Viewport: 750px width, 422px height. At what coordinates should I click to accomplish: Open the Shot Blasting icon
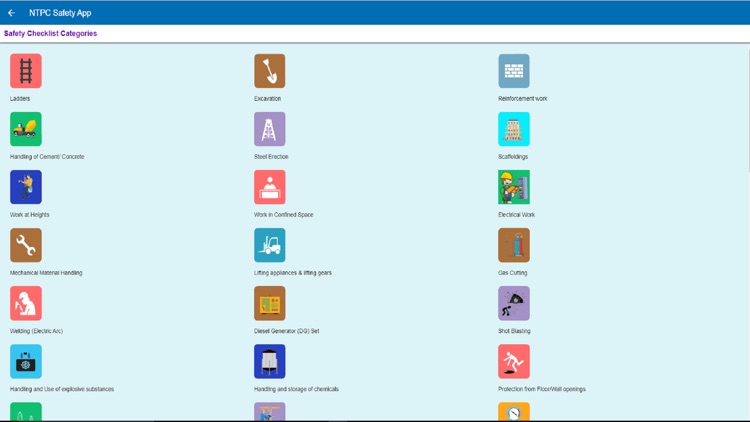coord(514,303)
